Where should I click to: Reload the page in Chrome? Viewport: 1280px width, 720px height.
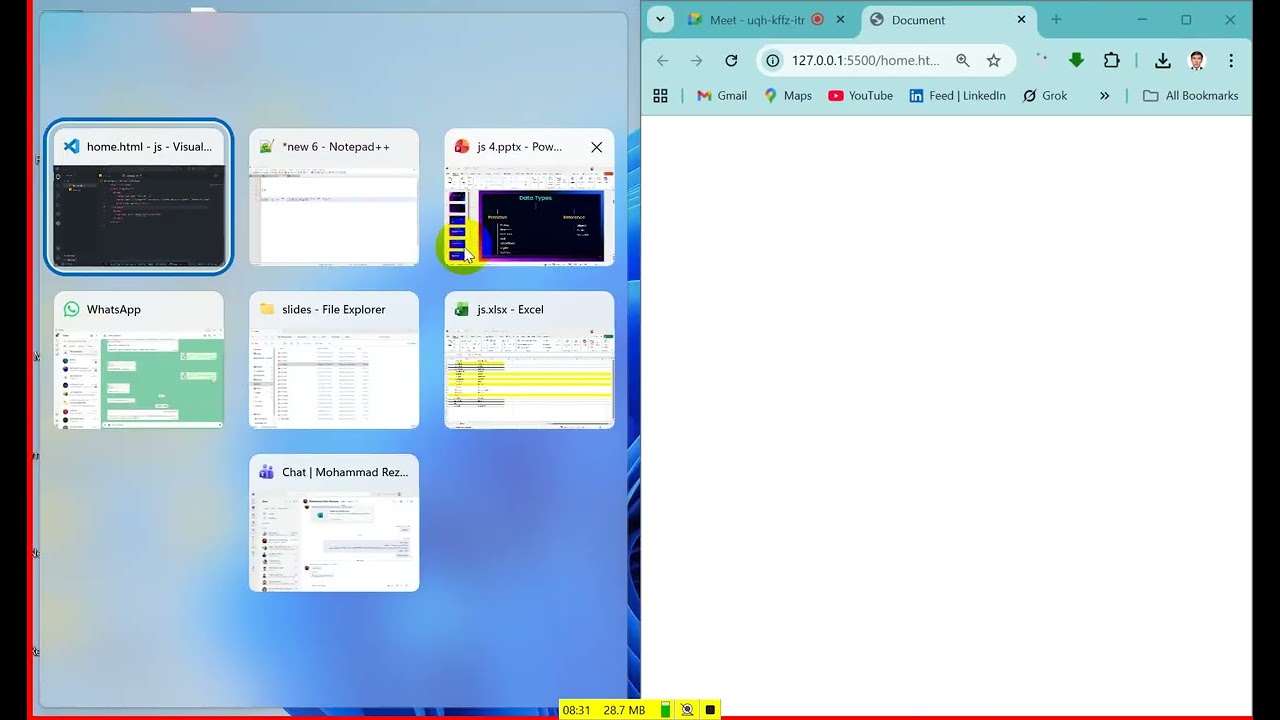coord(731,61)
